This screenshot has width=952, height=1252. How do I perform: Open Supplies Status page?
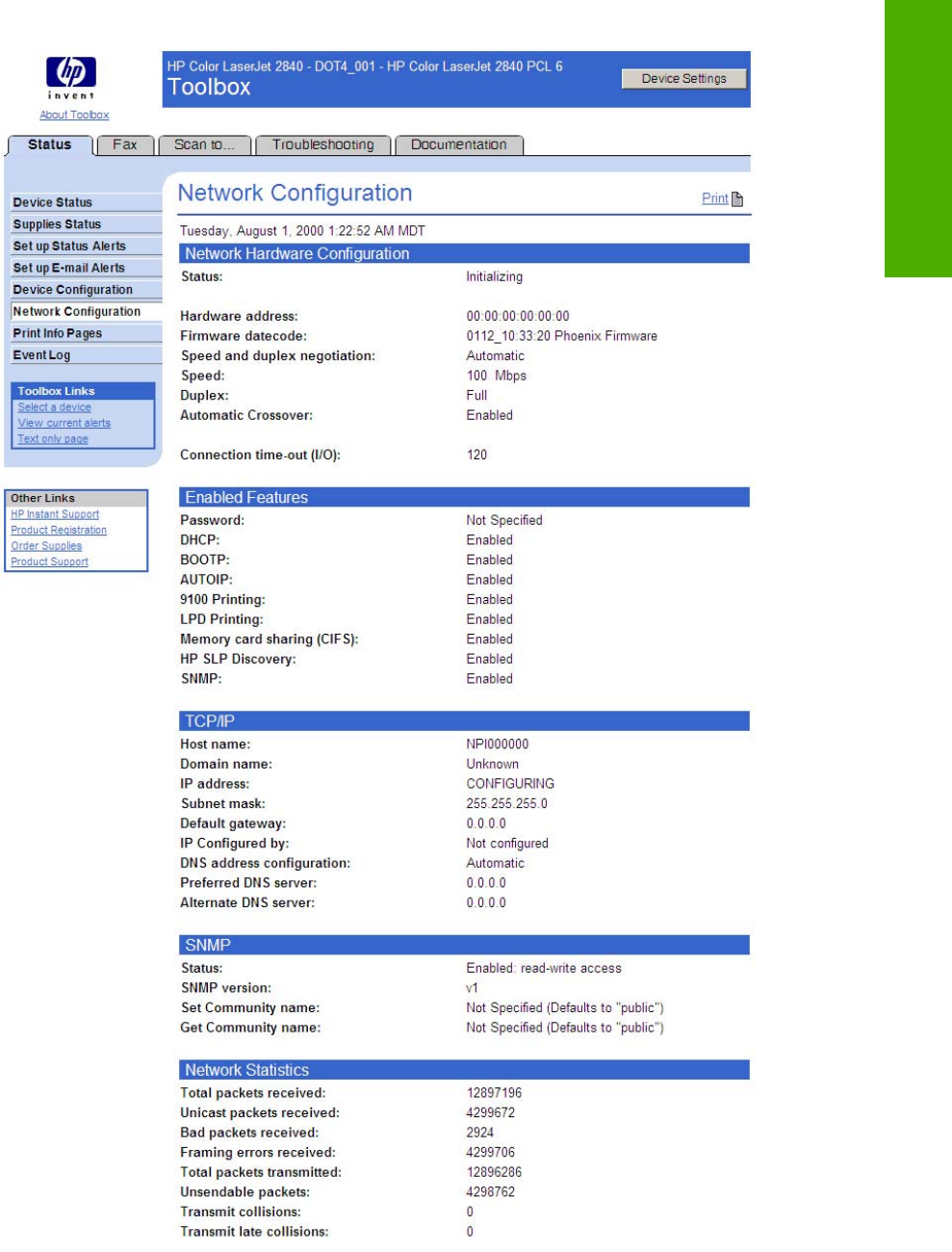pos(86,224)
